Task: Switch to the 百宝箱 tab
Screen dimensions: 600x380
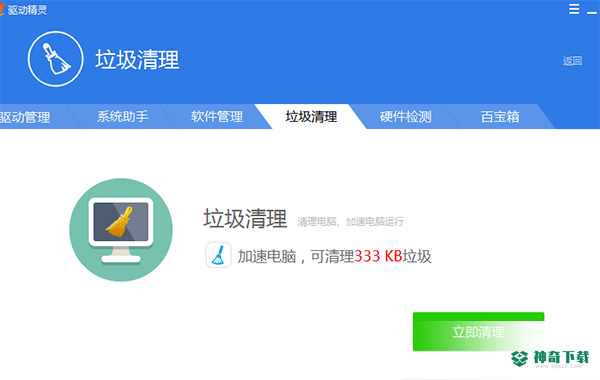Action: click(500, 116)
